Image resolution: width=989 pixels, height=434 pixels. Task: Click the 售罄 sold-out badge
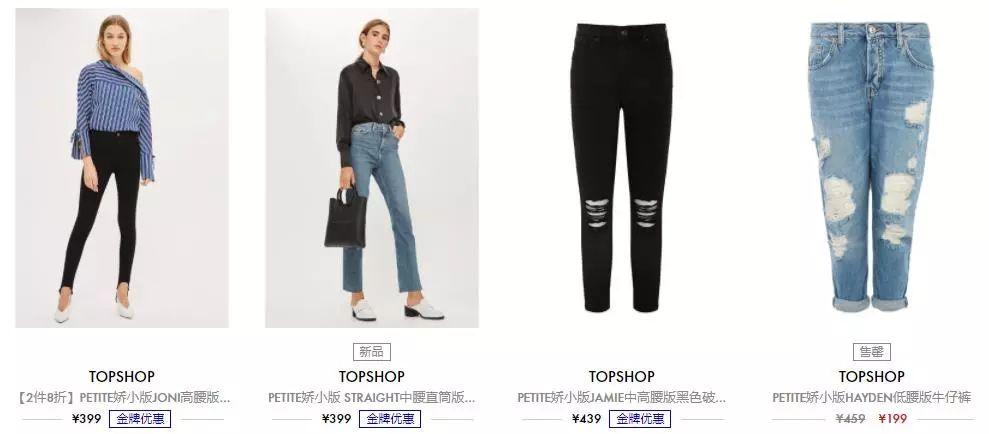click(x=872, y=352)
